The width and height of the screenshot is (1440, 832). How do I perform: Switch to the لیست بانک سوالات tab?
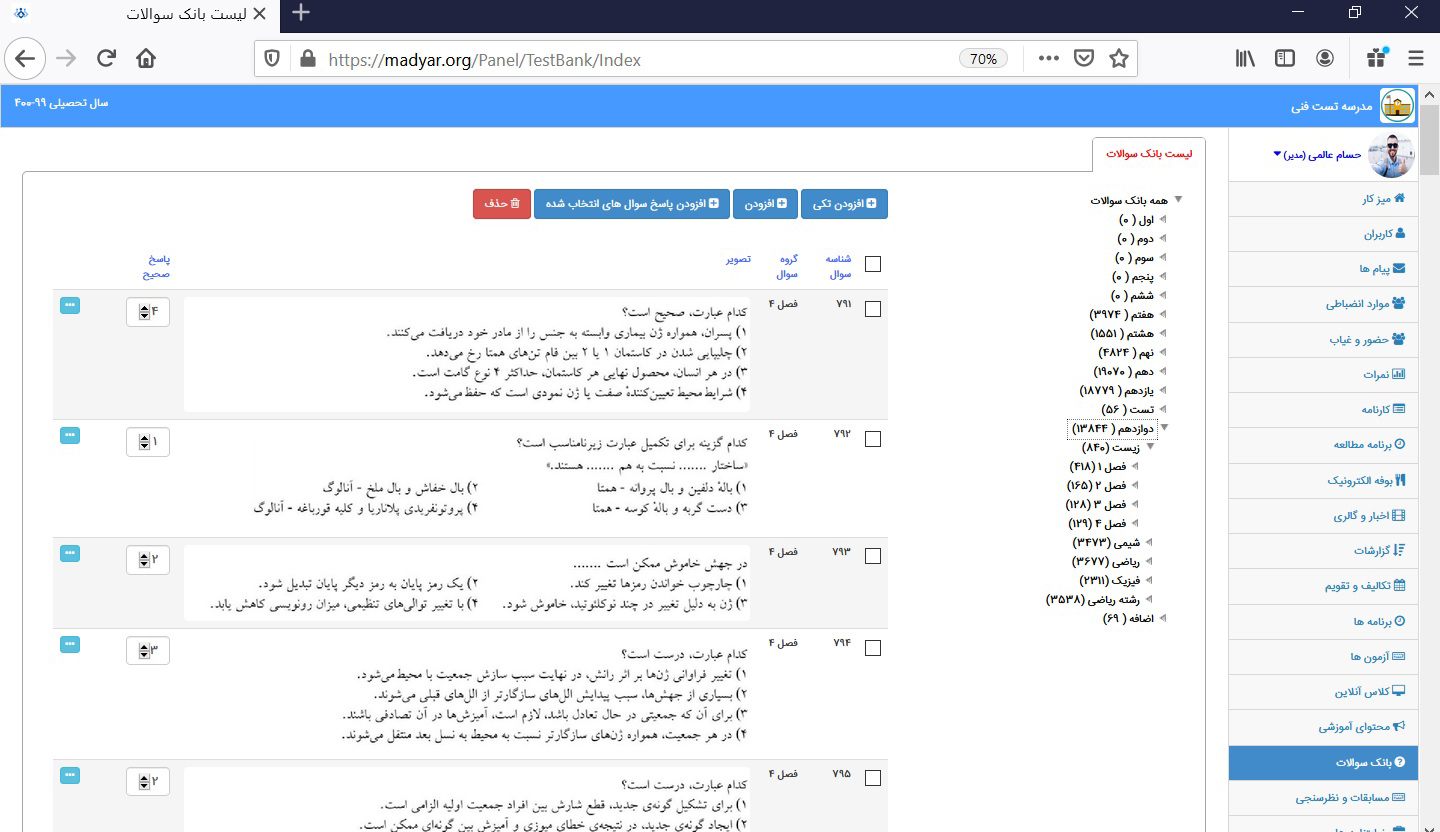coord(1149,154)
